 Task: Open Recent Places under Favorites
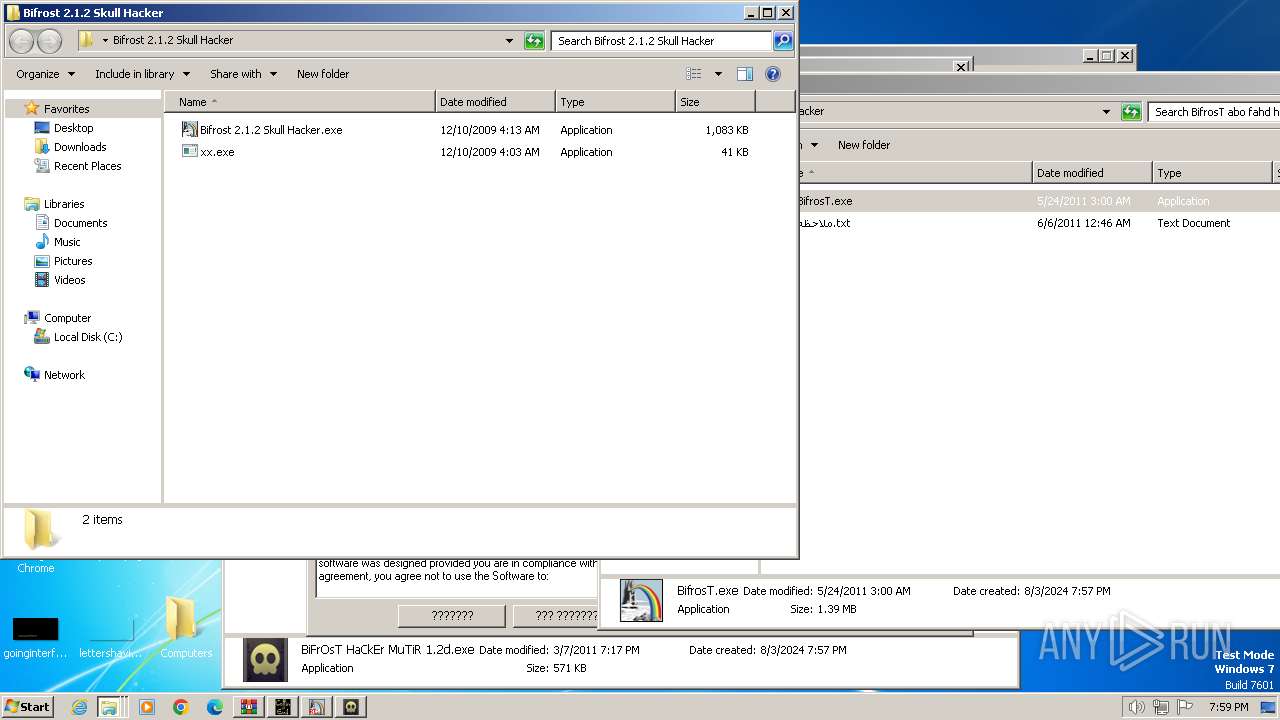pos(87,166)
